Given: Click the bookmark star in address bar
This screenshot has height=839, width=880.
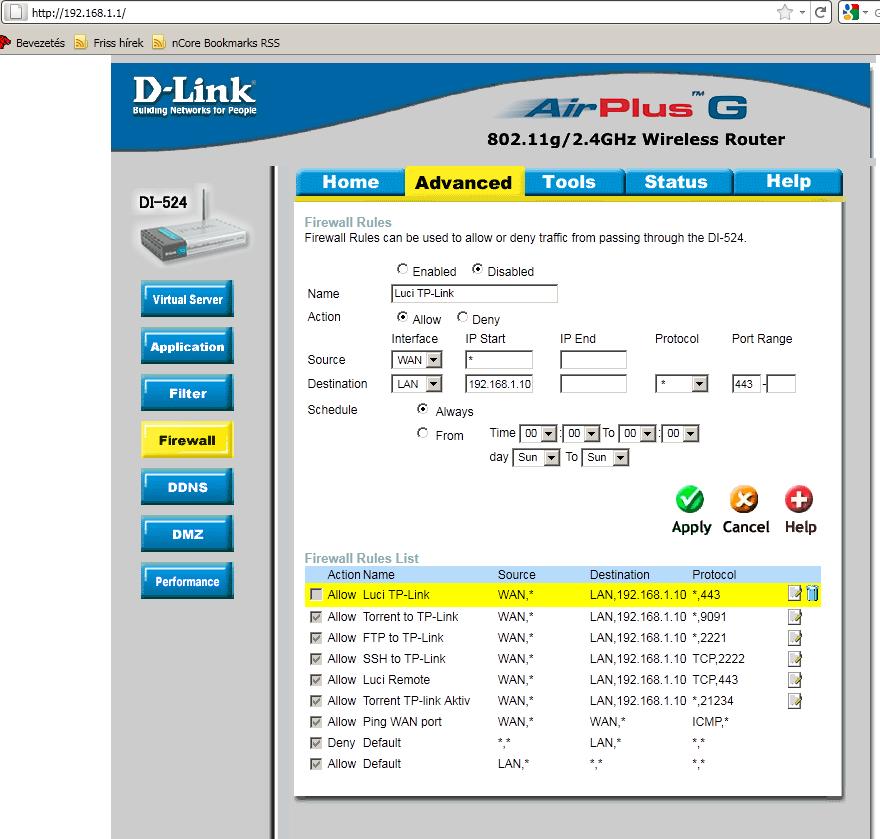Looking at the screenshot, I should click(785, 12).
